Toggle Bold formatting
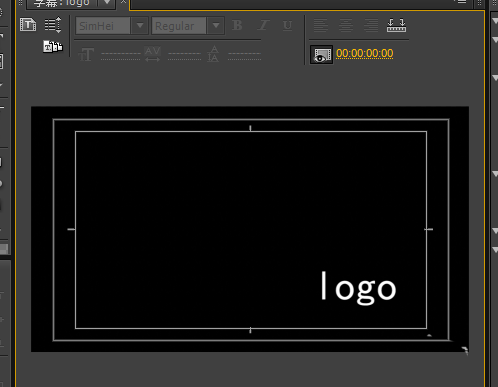Image resolution: width=498 pixels, height=387 pixels. pos(237,25)
